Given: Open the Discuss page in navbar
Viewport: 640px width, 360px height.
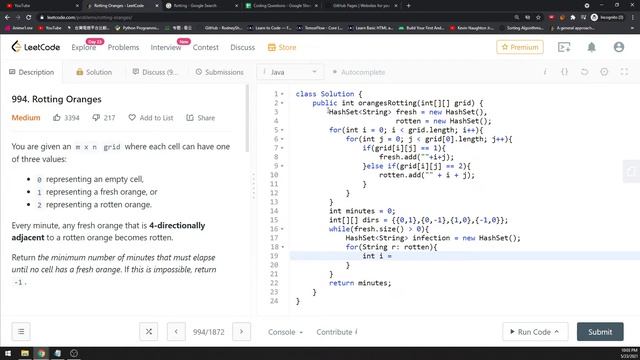Looking at the screenshot, I should click(x=242, y=47).
